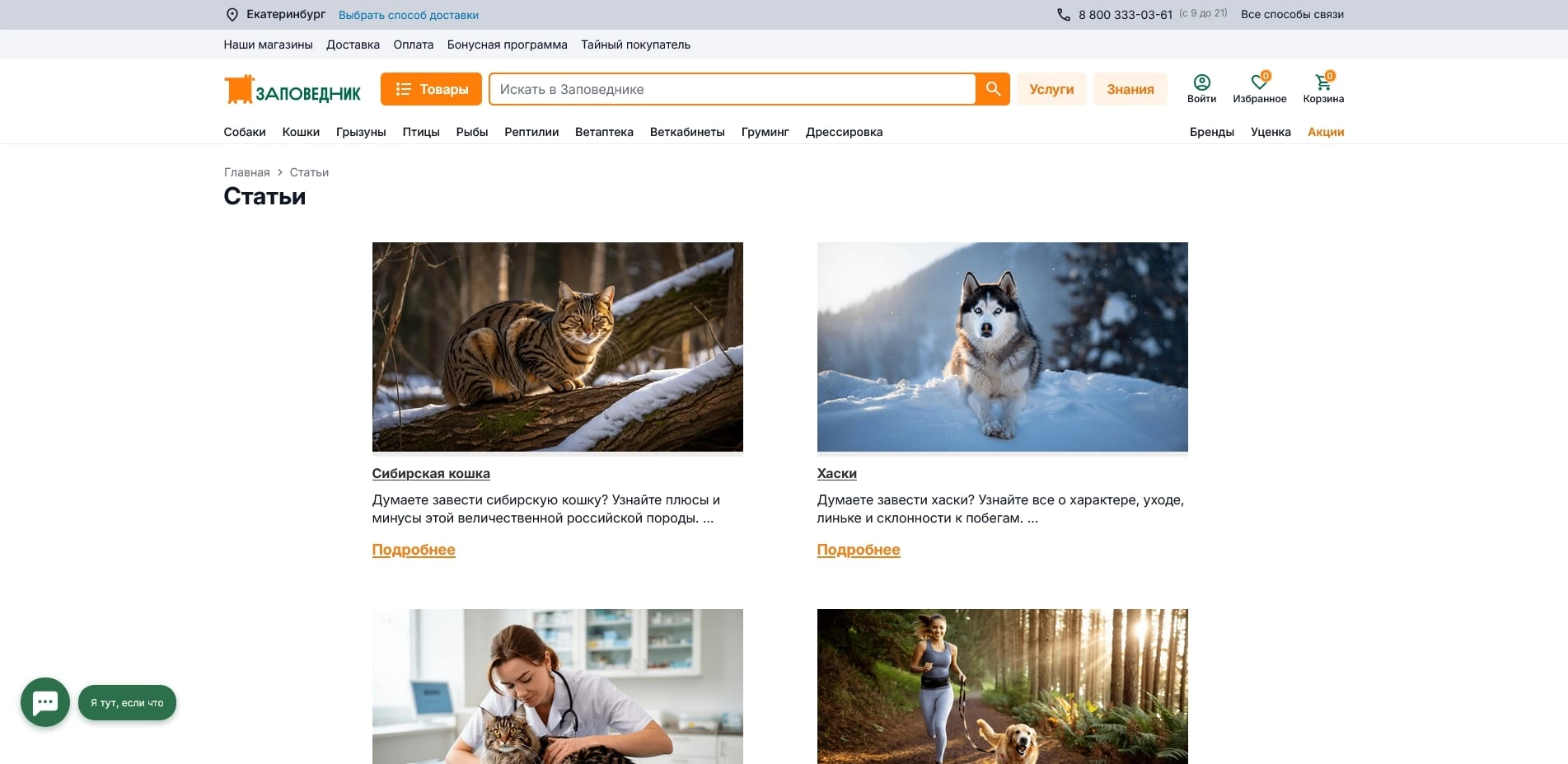The width and height of the screenshot is (1568, 764).
Task: Click the Заповедник logo
Action: click(x=293, y=90)
